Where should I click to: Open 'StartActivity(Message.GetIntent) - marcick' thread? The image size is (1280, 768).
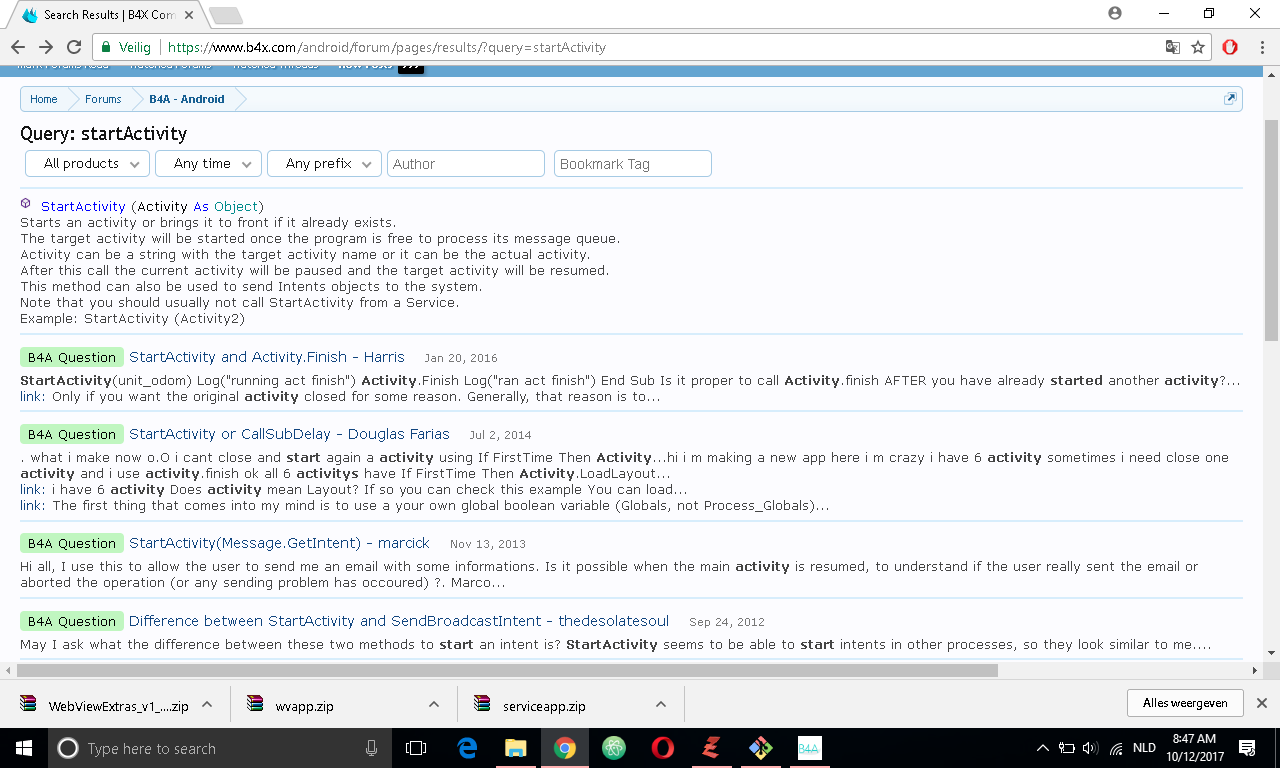[279, 543]
